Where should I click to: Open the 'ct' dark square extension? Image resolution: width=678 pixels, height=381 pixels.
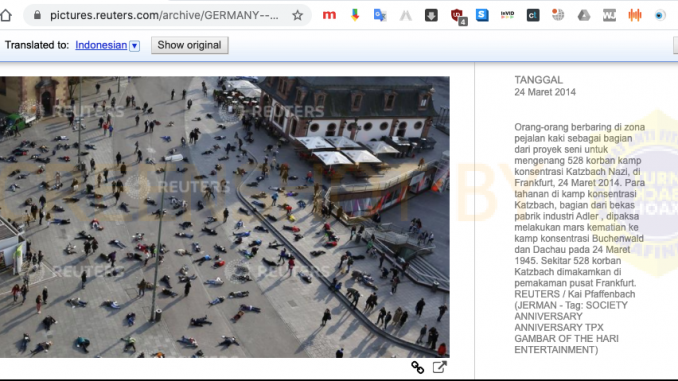coord(533,15)
